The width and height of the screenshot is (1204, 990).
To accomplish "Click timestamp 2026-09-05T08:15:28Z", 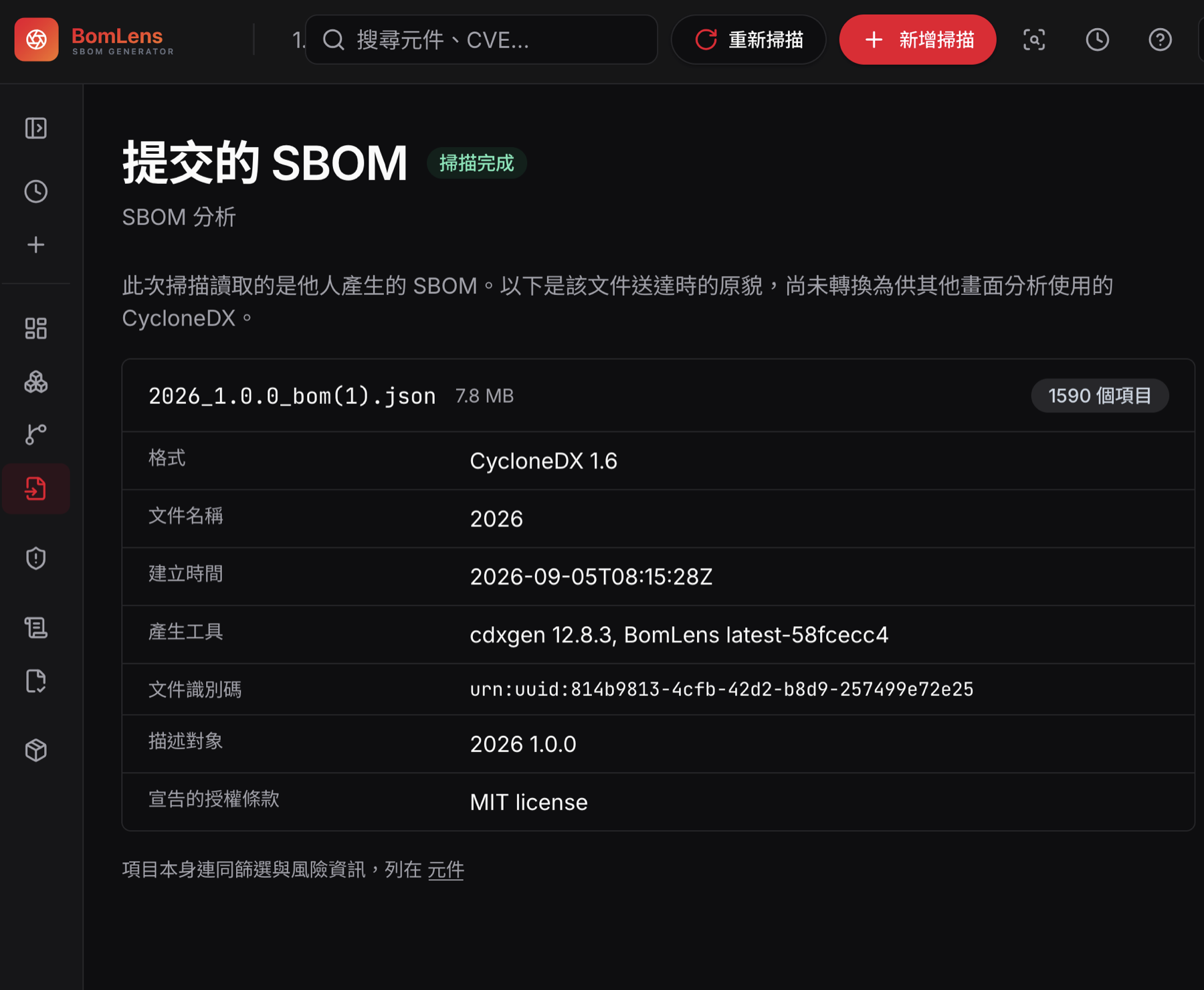I will click(x=591, y=577).
